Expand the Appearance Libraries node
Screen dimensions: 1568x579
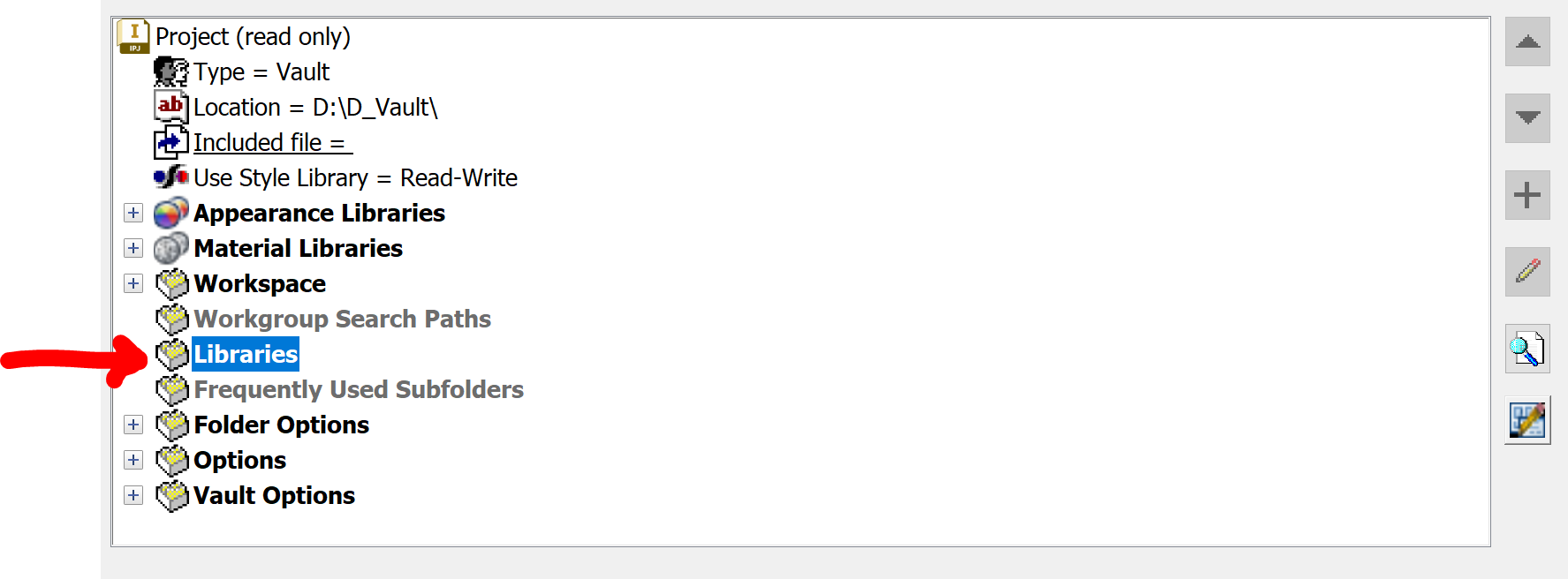point(133,213)
